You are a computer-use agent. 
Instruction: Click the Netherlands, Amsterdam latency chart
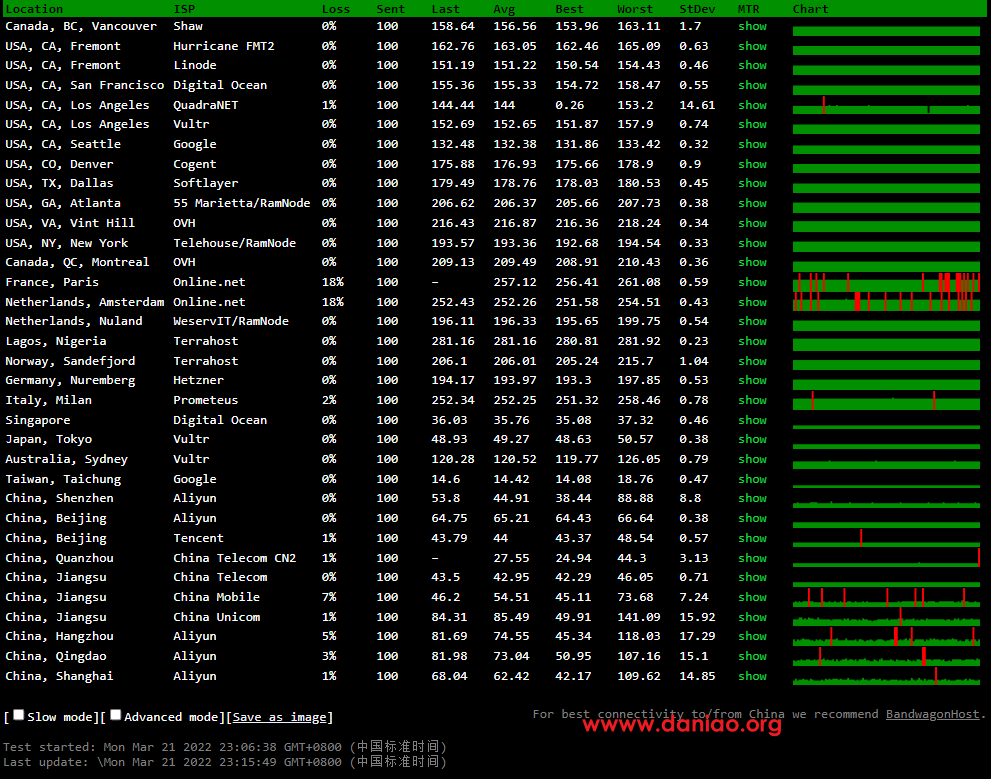point(886,302)
